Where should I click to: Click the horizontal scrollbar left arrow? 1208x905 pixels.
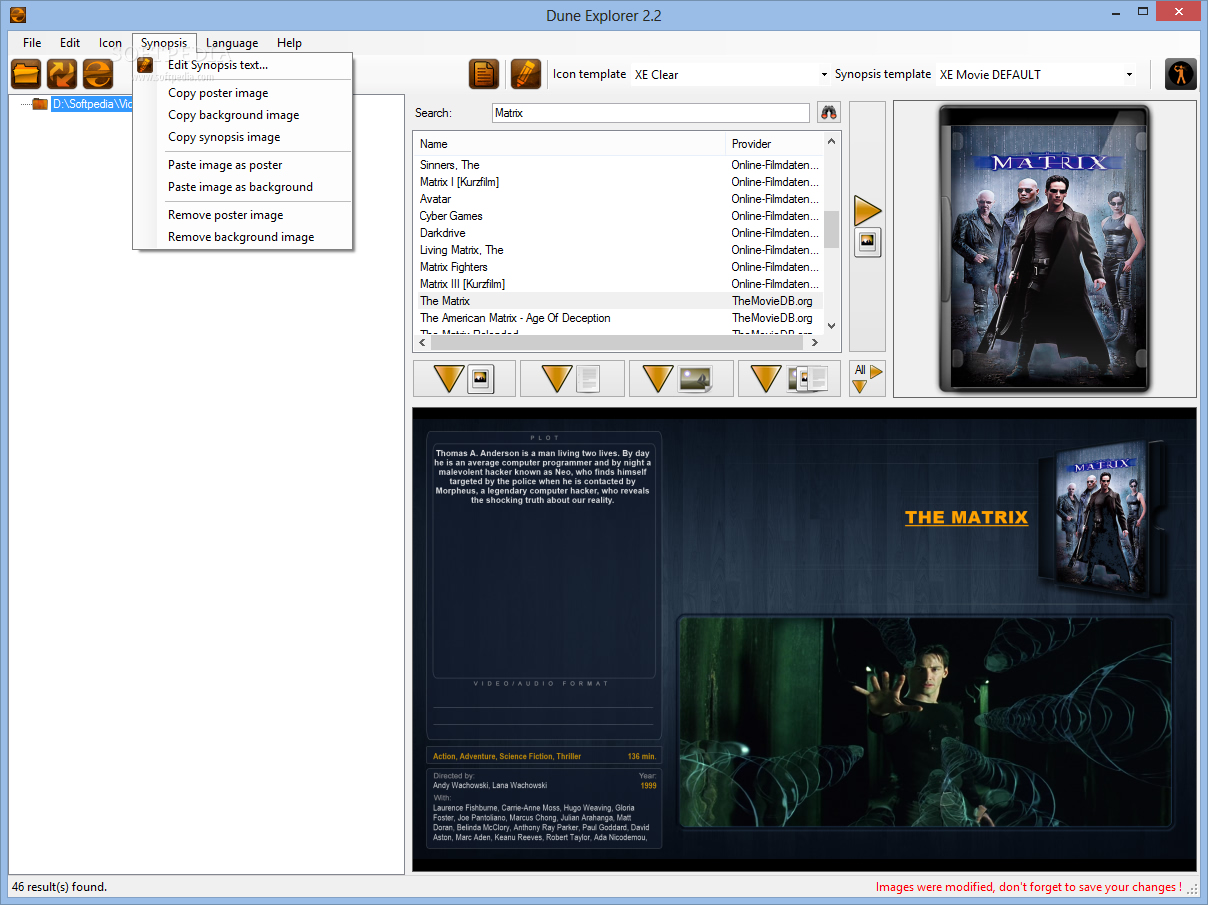click(422, 343)
